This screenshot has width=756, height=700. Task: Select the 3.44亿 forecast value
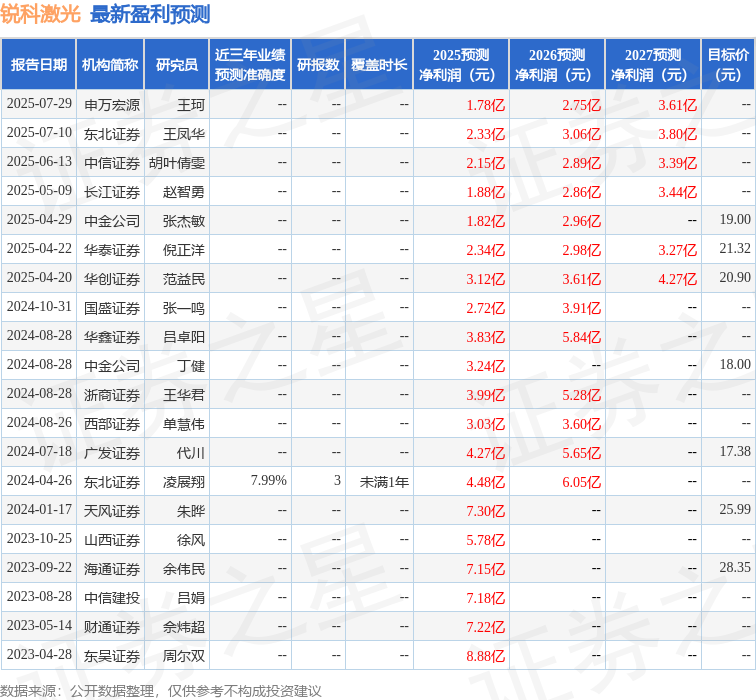677,192
